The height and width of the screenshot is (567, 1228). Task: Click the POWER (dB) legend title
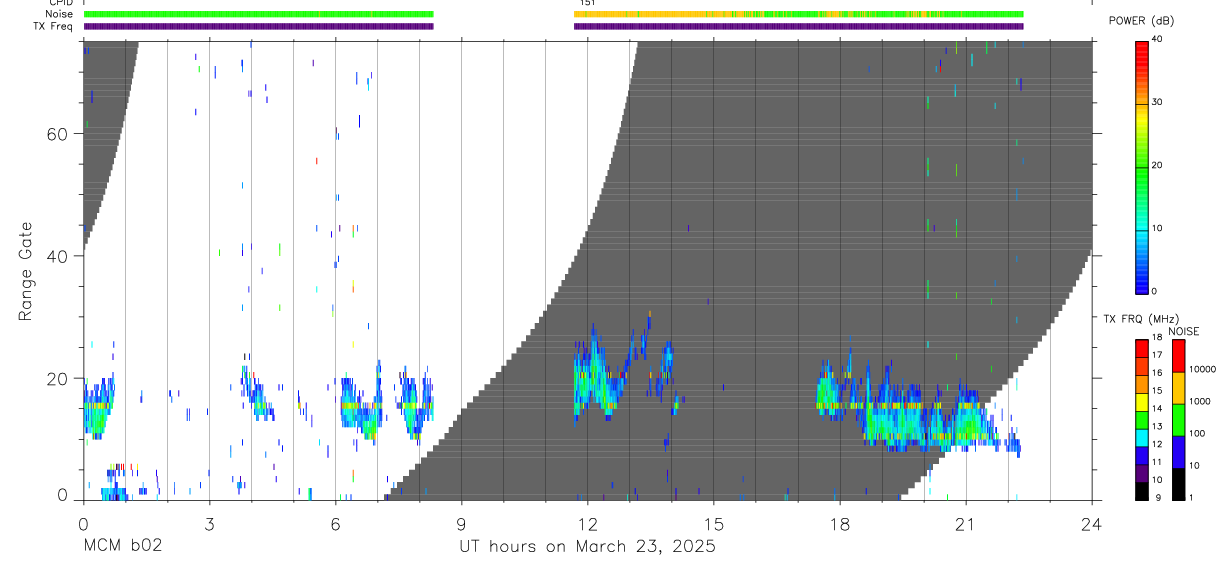[1141, 21]
